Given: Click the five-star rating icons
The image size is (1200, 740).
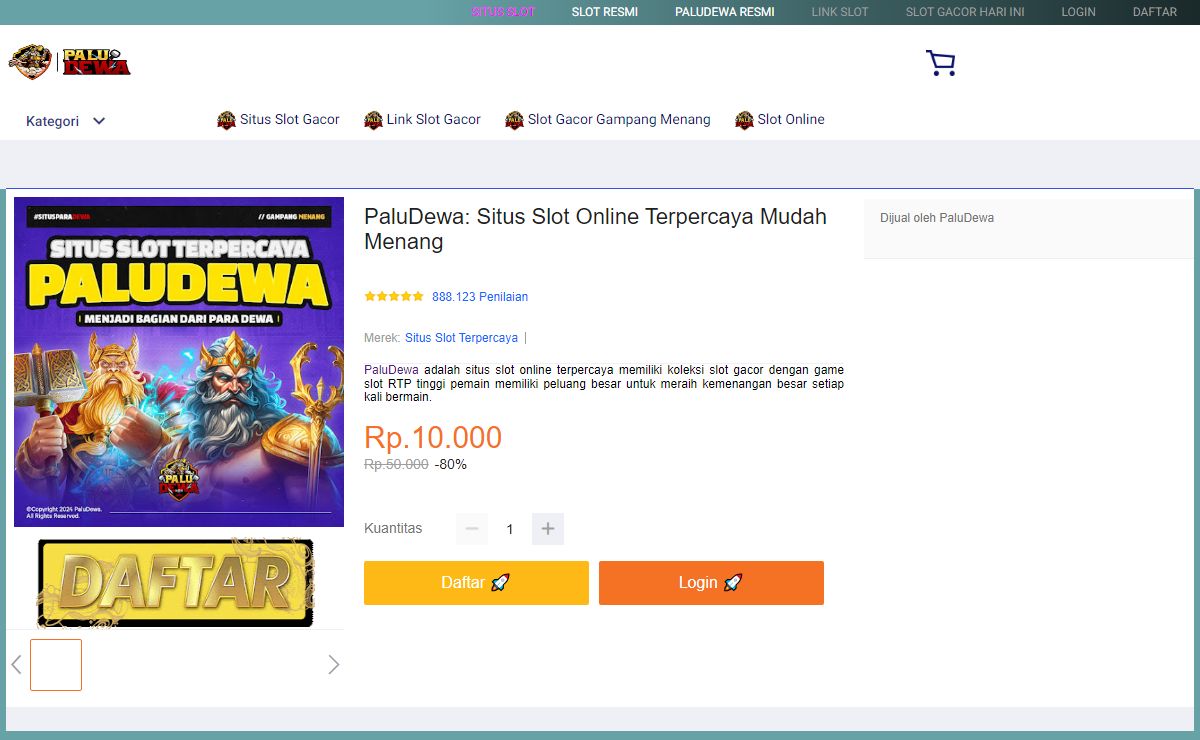Looking at the screenshot, I should coord(394,297).
